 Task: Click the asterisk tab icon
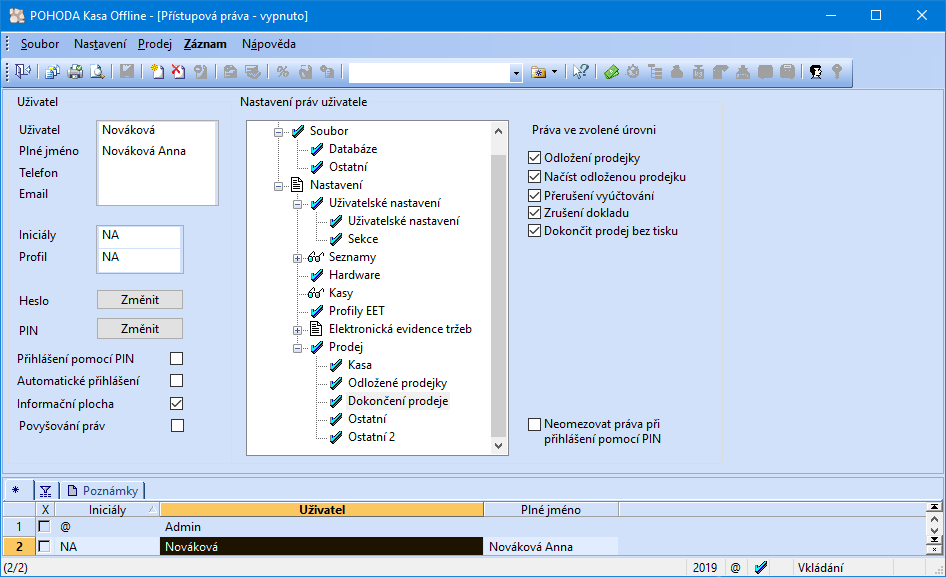click(16, 491)
